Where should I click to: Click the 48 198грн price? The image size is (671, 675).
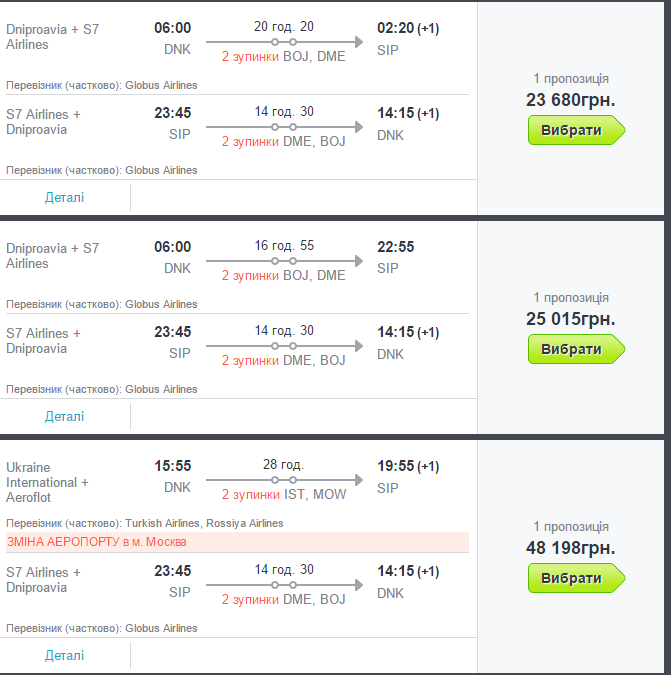pyautogui.click(x=570, y=548)
